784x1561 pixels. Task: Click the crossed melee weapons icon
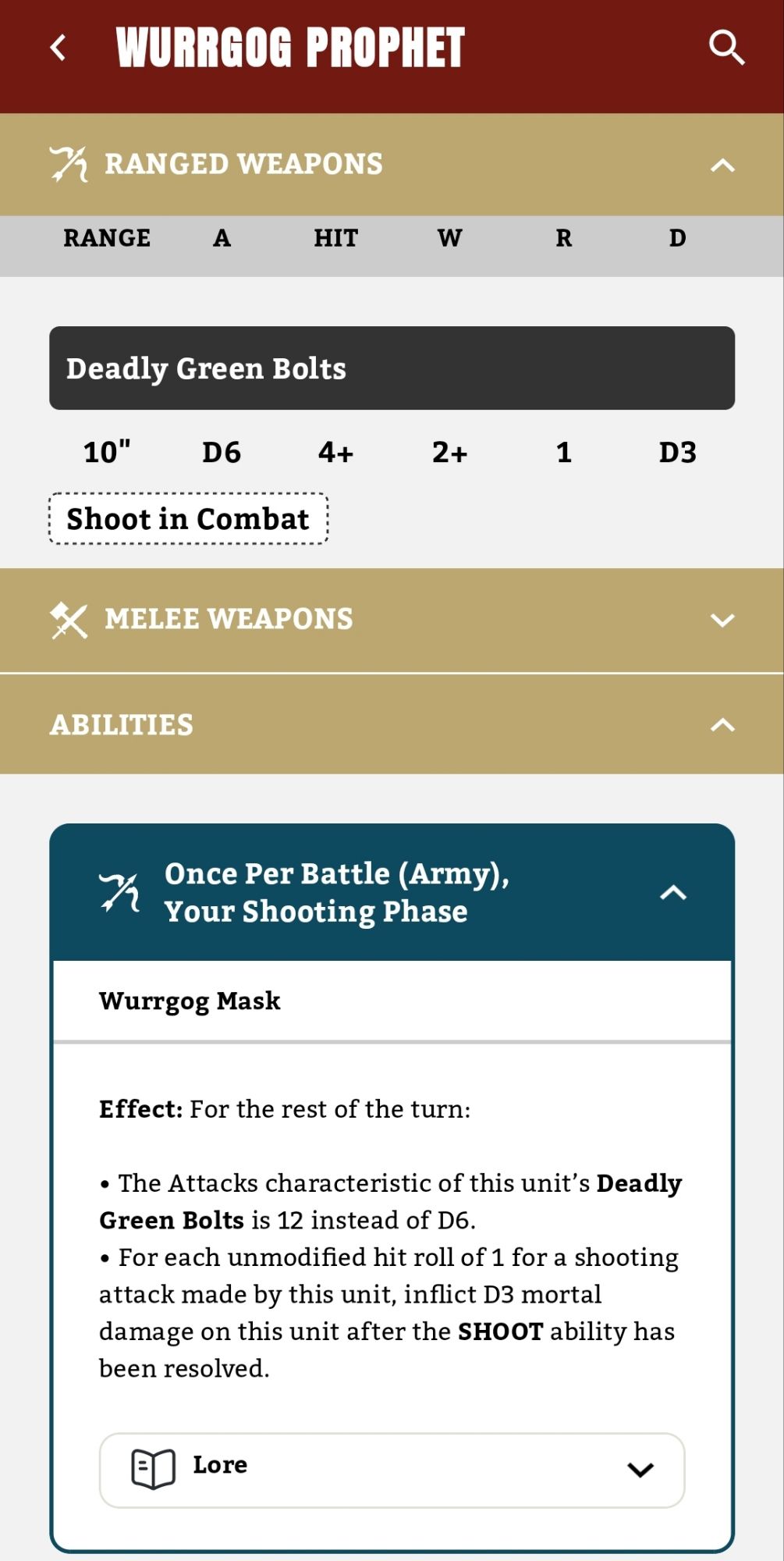click(x=69, y=620)
